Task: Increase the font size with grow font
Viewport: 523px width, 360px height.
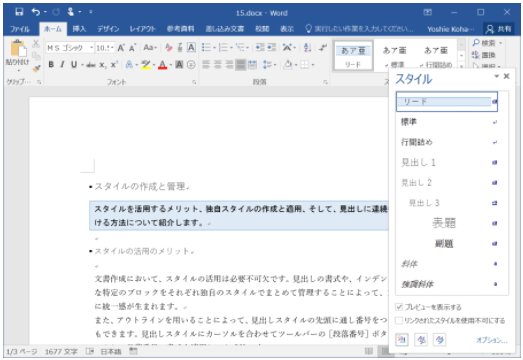Action: pyautogui.click(x=121, y=48)
